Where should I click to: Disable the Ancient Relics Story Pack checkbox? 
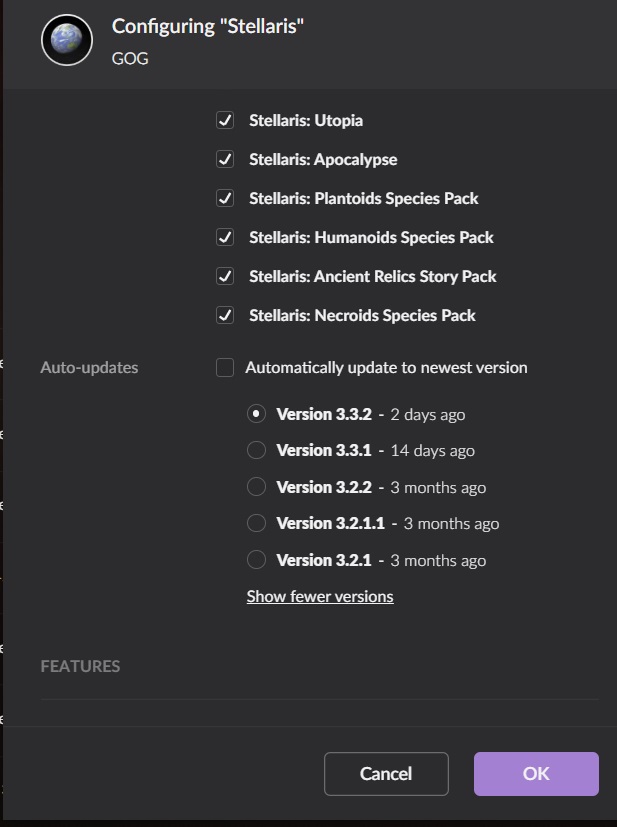(225, 276)
